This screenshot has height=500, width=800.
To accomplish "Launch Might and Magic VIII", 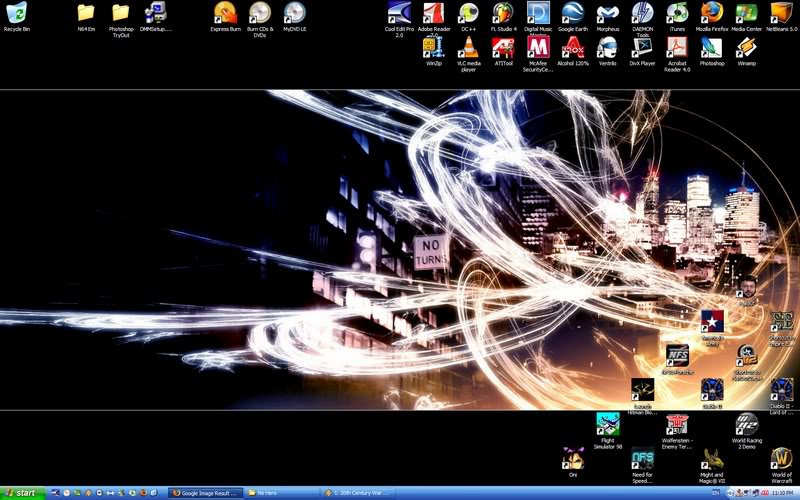I will coord(712,465).
